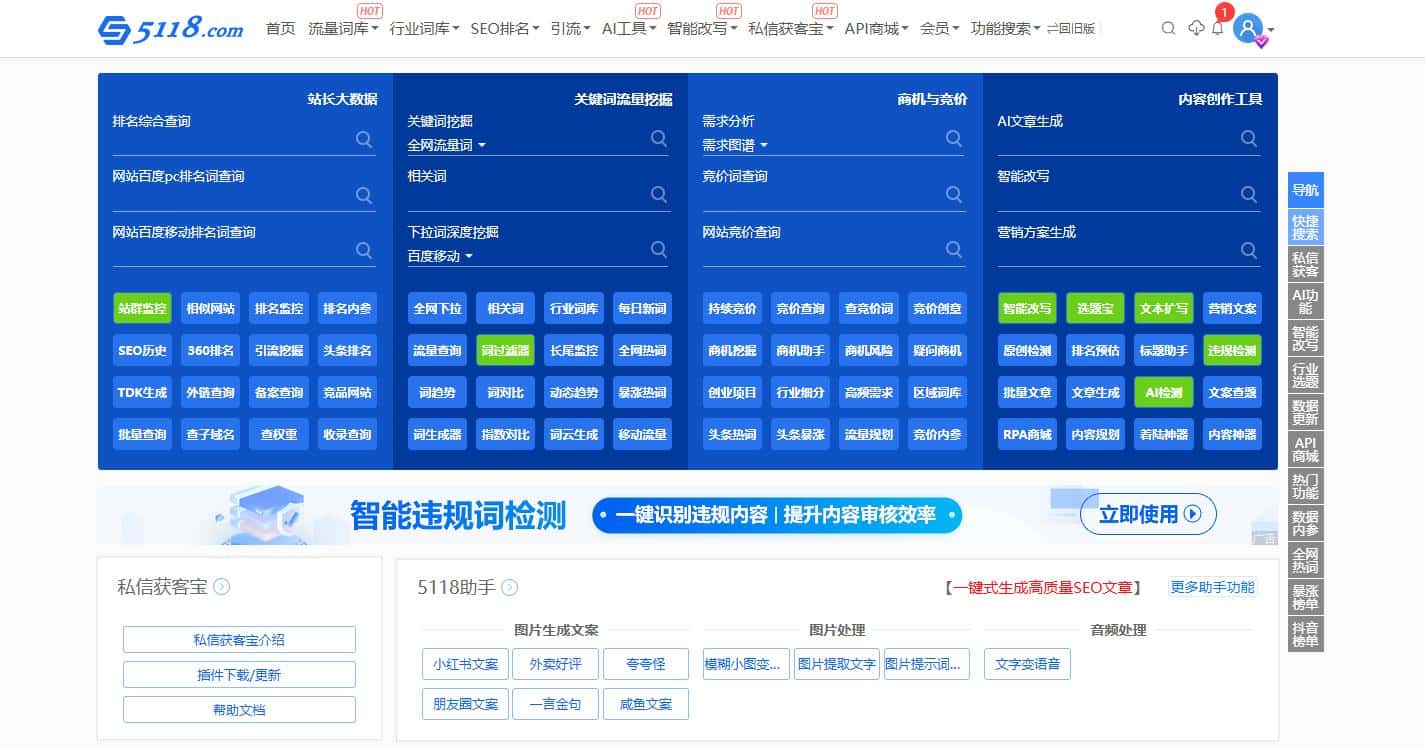
Task: Click the cloud download icon in top bar
Action: 1194,29
